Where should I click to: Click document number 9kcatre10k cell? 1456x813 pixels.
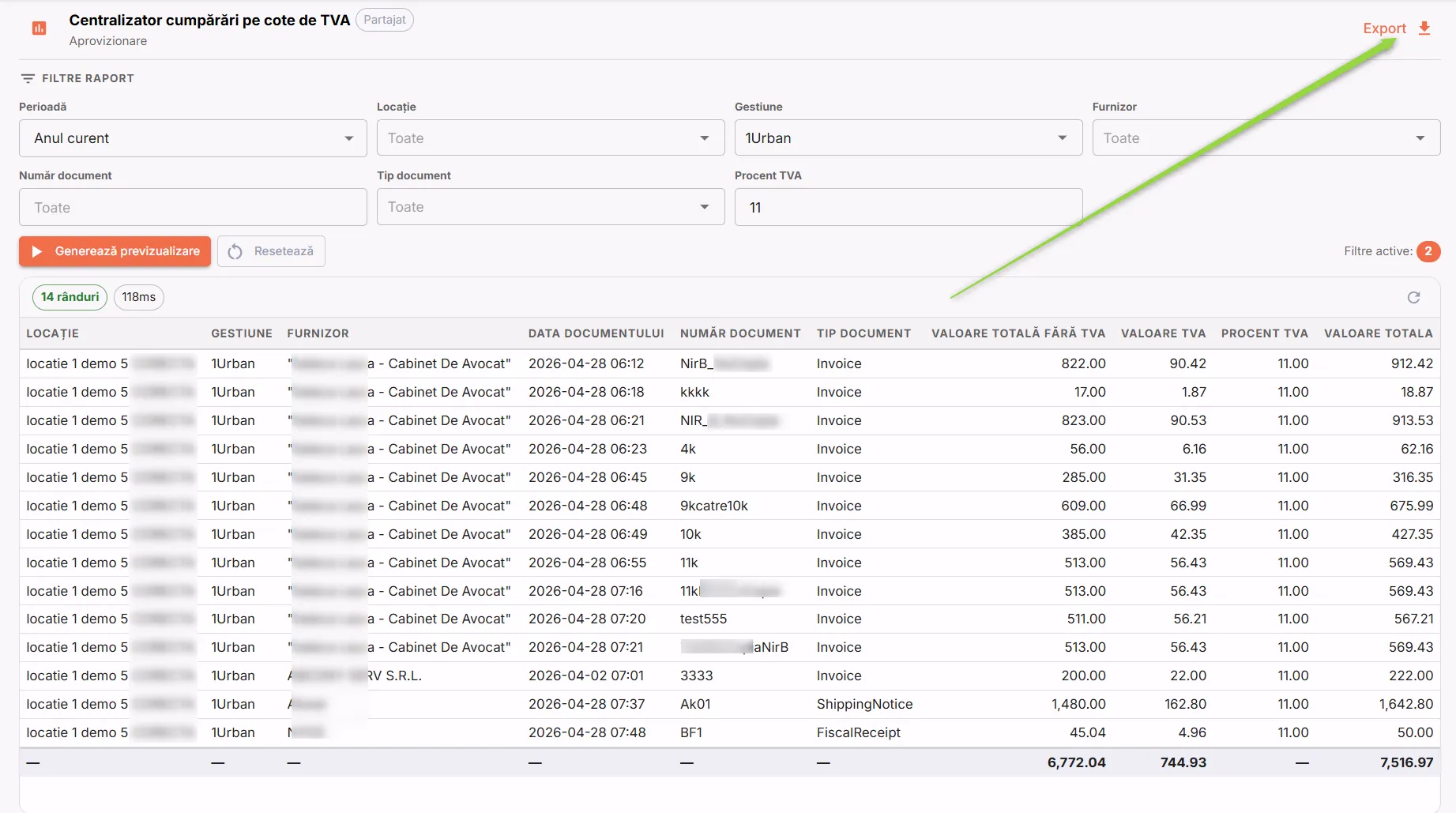click(x=714, y=506)
